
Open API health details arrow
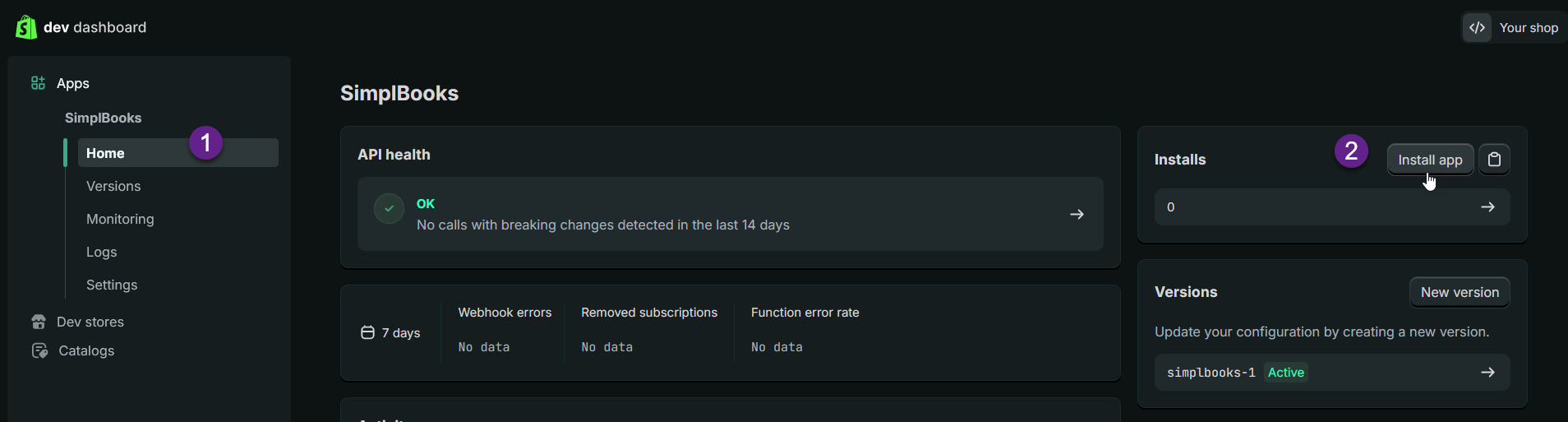[x=1077, y=214]
